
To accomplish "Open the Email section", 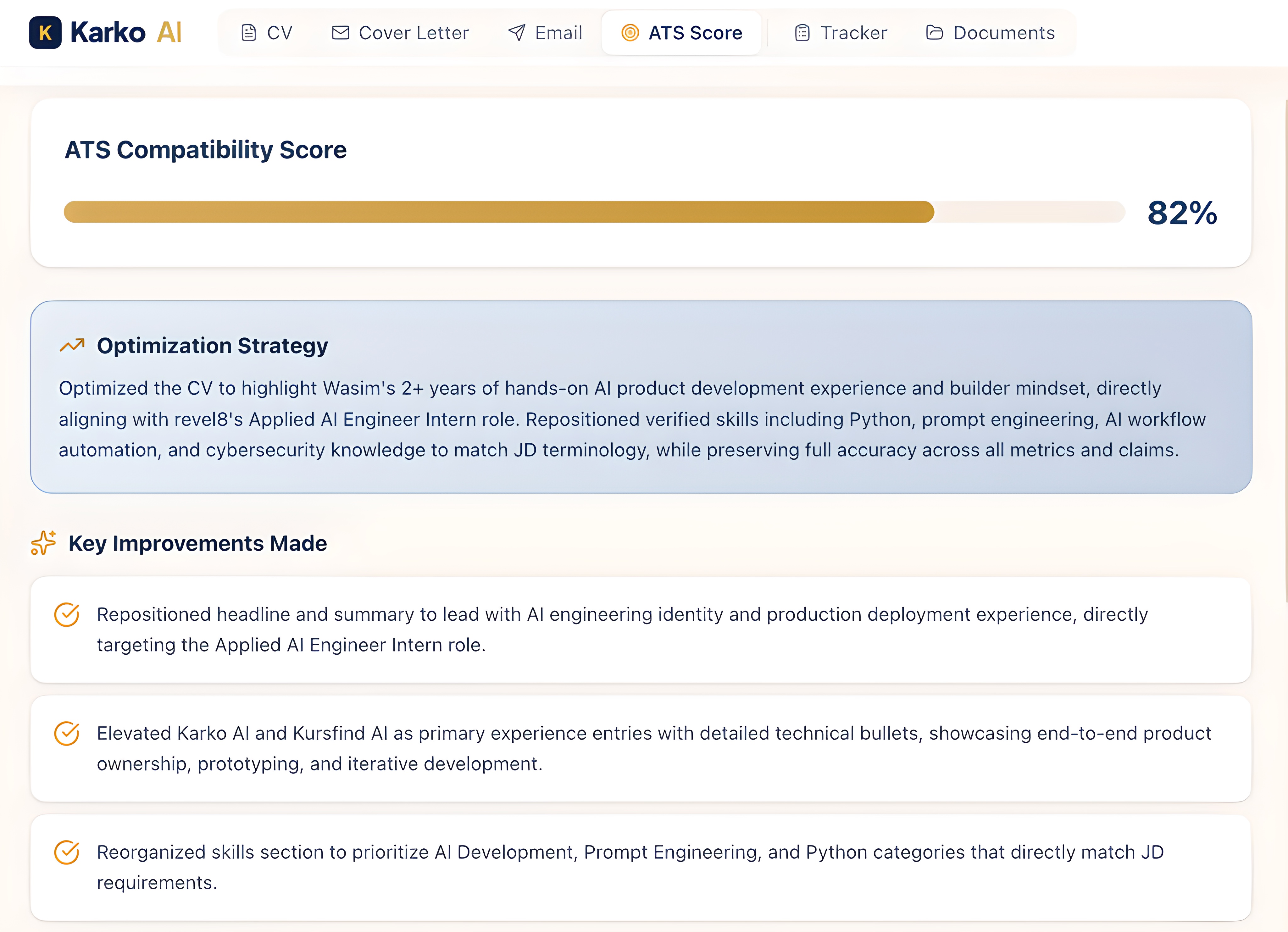I will coord(545,32).
